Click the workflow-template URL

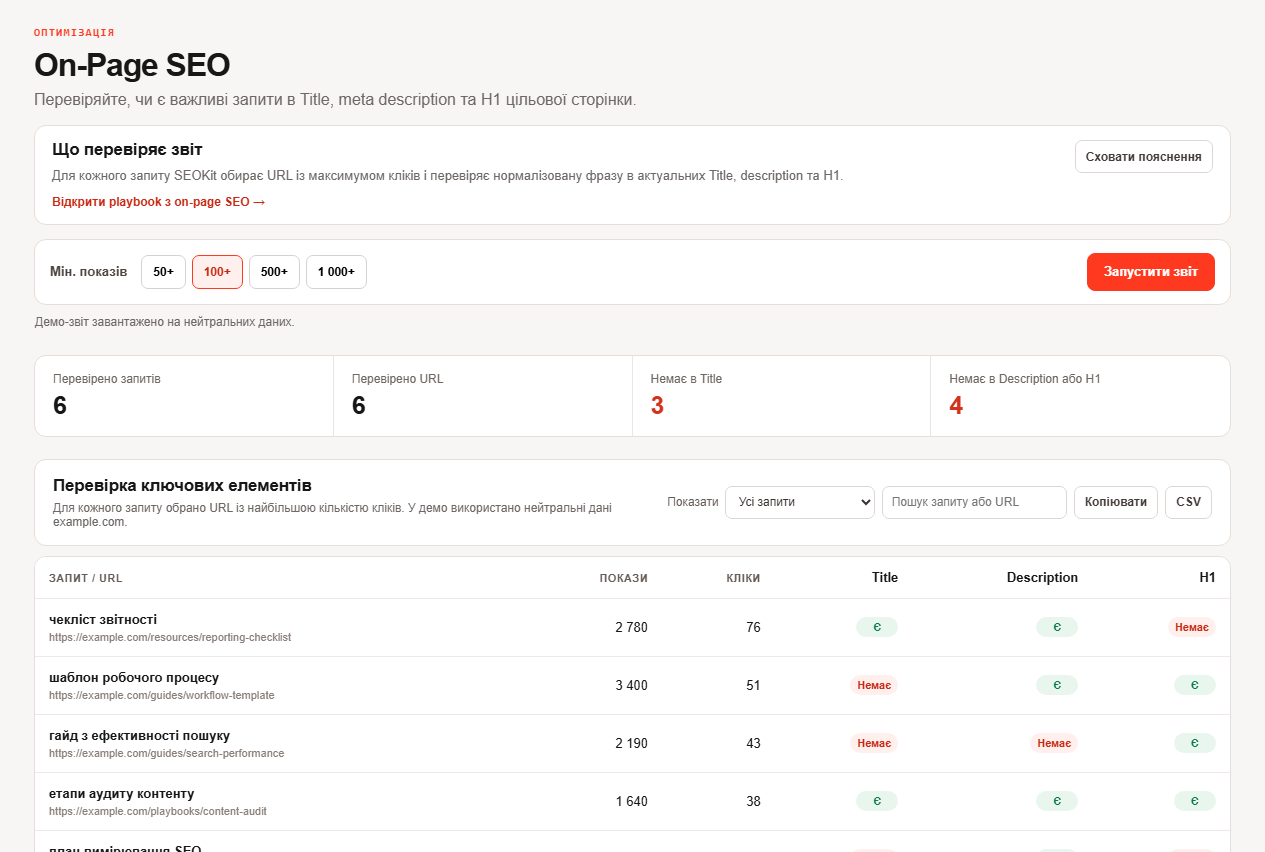[161, 695]
